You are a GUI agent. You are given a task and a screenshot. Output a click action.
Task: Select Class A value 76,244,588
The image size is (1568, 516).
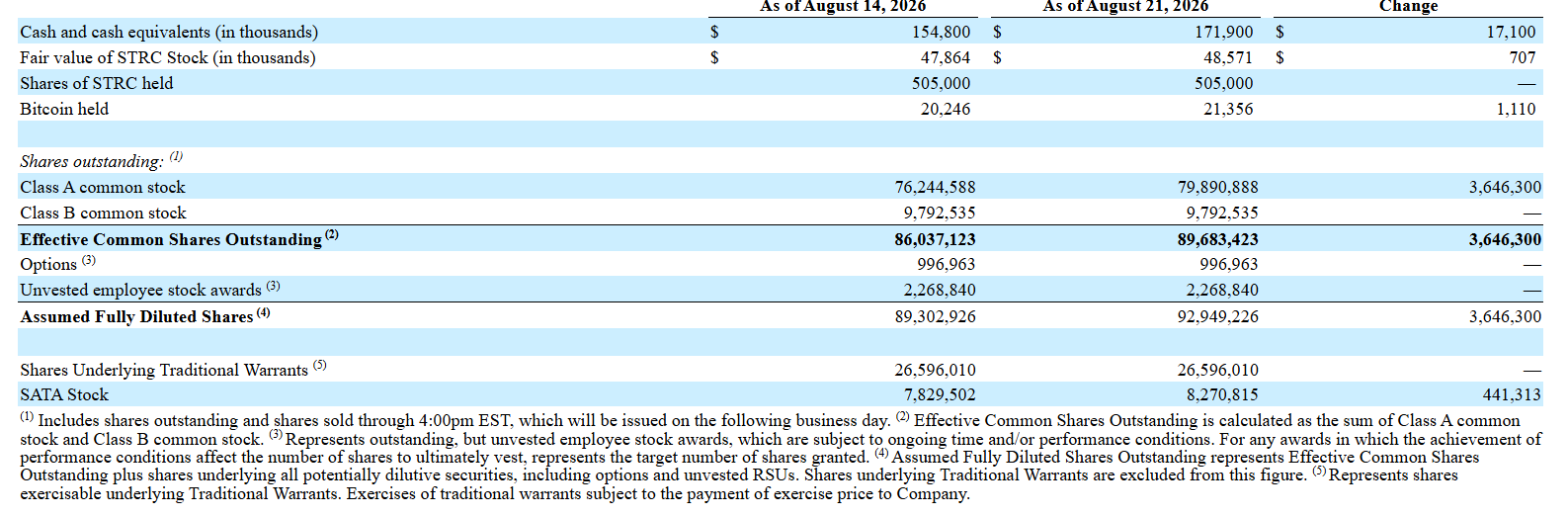tap(935, 187)
